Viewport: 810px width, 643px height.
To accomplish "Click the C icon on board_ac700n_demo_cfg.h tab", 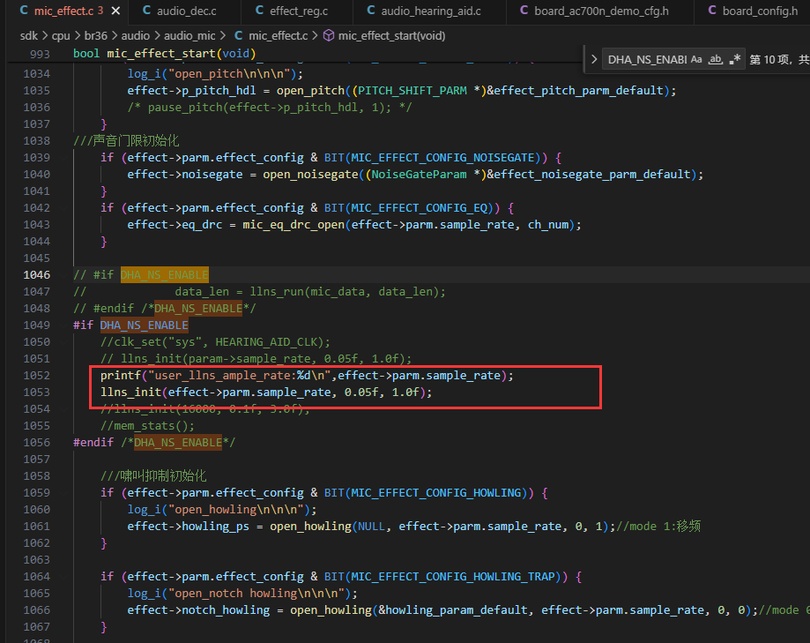I will (524, 10).
